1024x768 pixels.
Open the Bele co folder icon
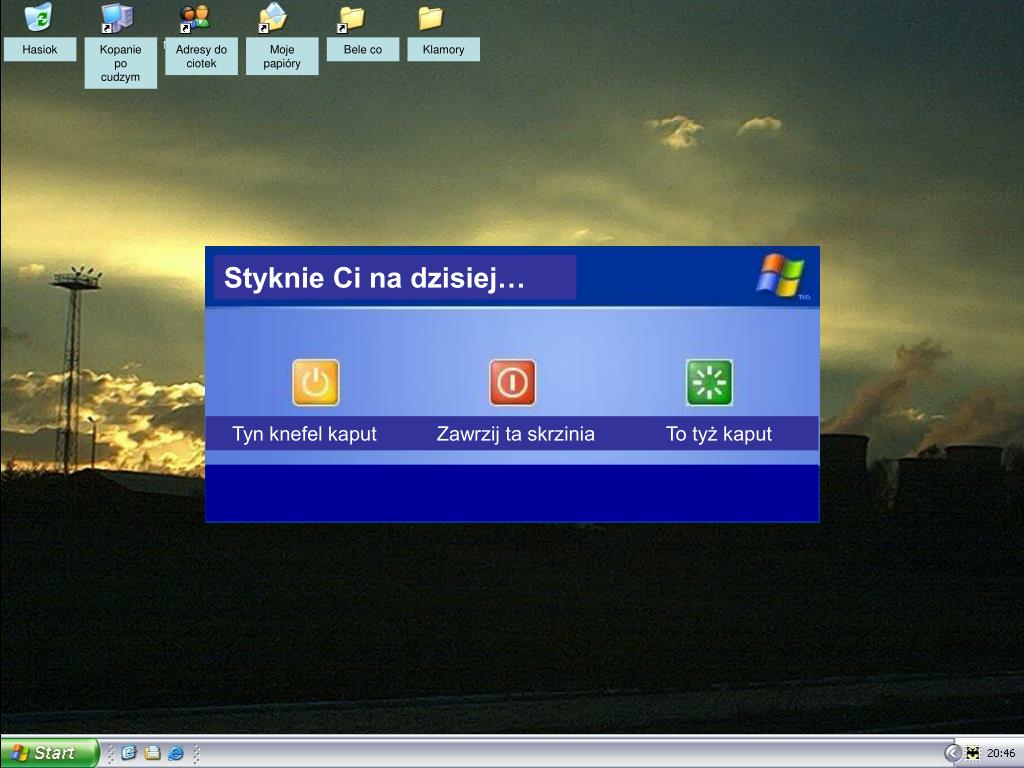pyautogui.click(x=351, y=19)
